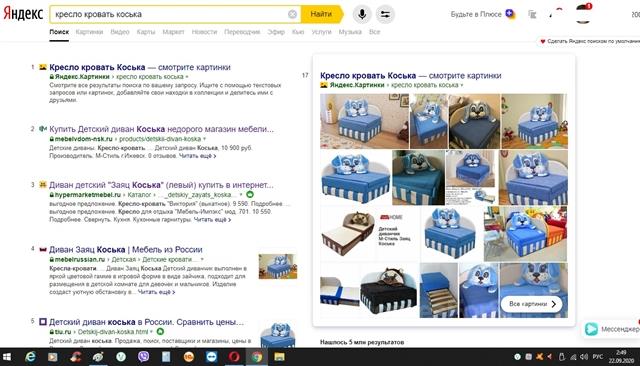Viewport: 640px width, 366px height.
Task: Click the Yandex logo
Action: pos(23,13)
